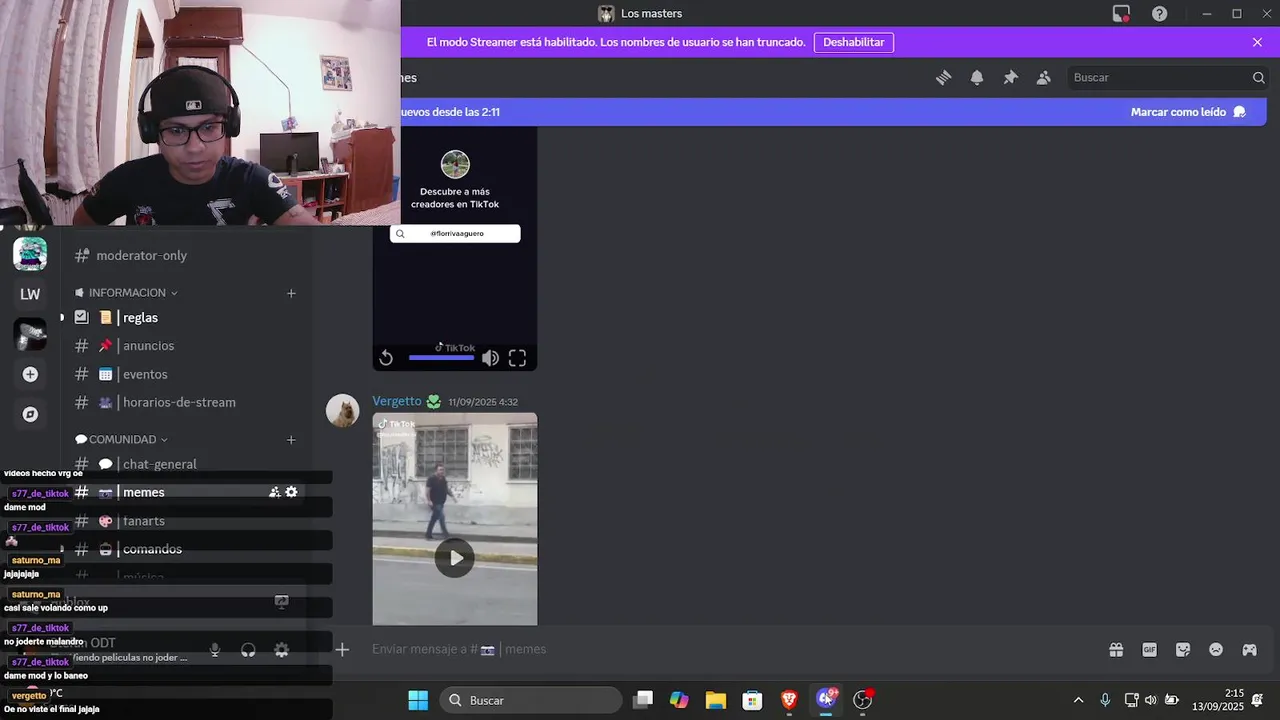Screen dimensions: 1280x720
Task: Open the GIF picker
Action: point(1150,650)
